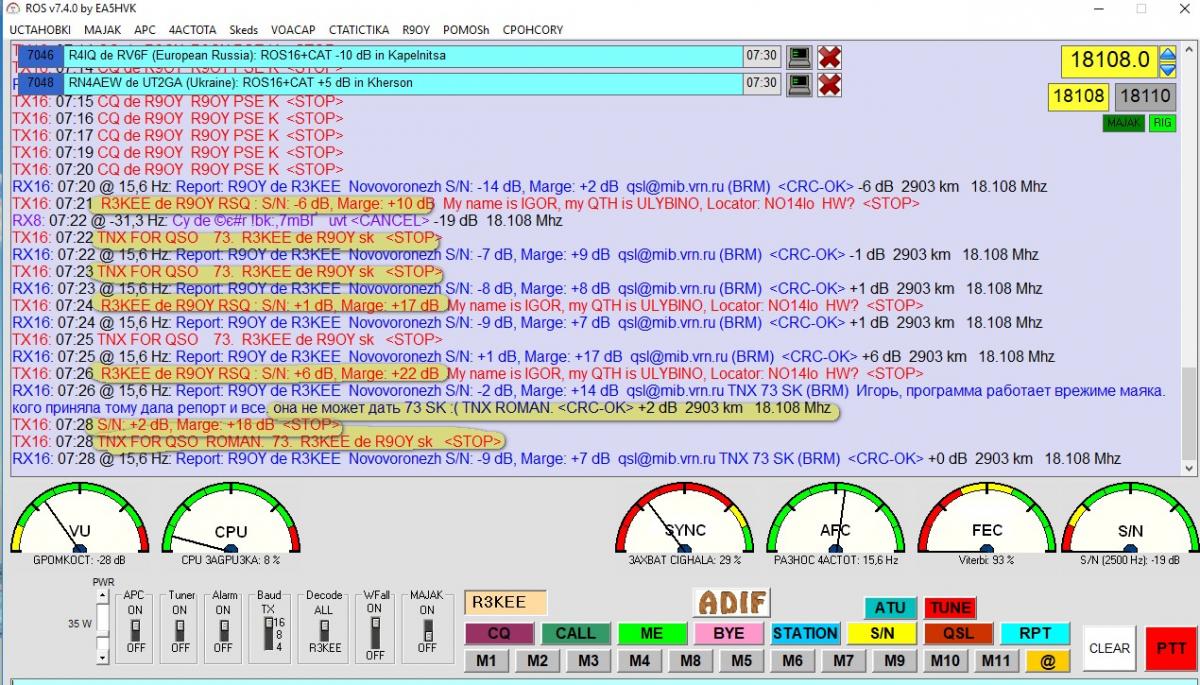Lower PWR with scrollbar down arrow
This screenshot has height=685, width=1200.
point(104,657)
